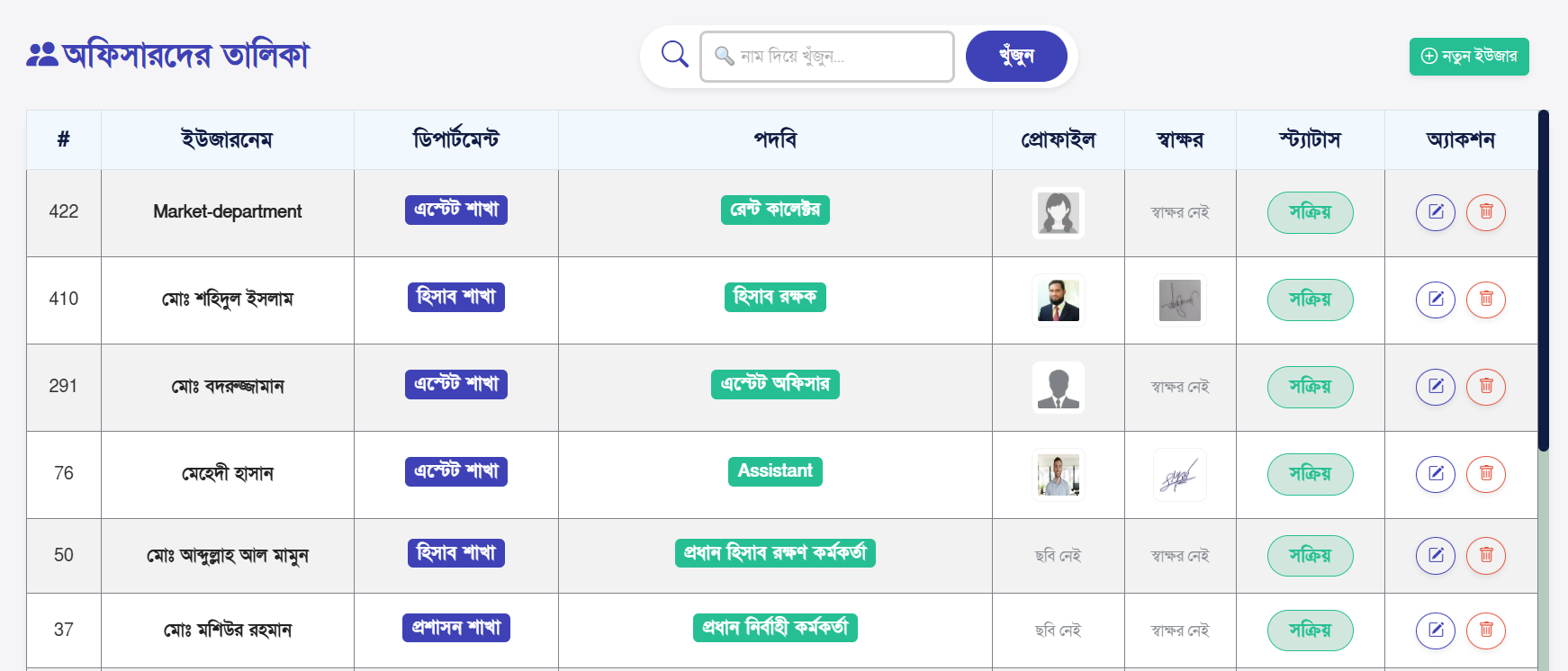Viewport: 1568px width, 671px height.
Task: Click the delete icon for Market-department row
Action: 1486,212
